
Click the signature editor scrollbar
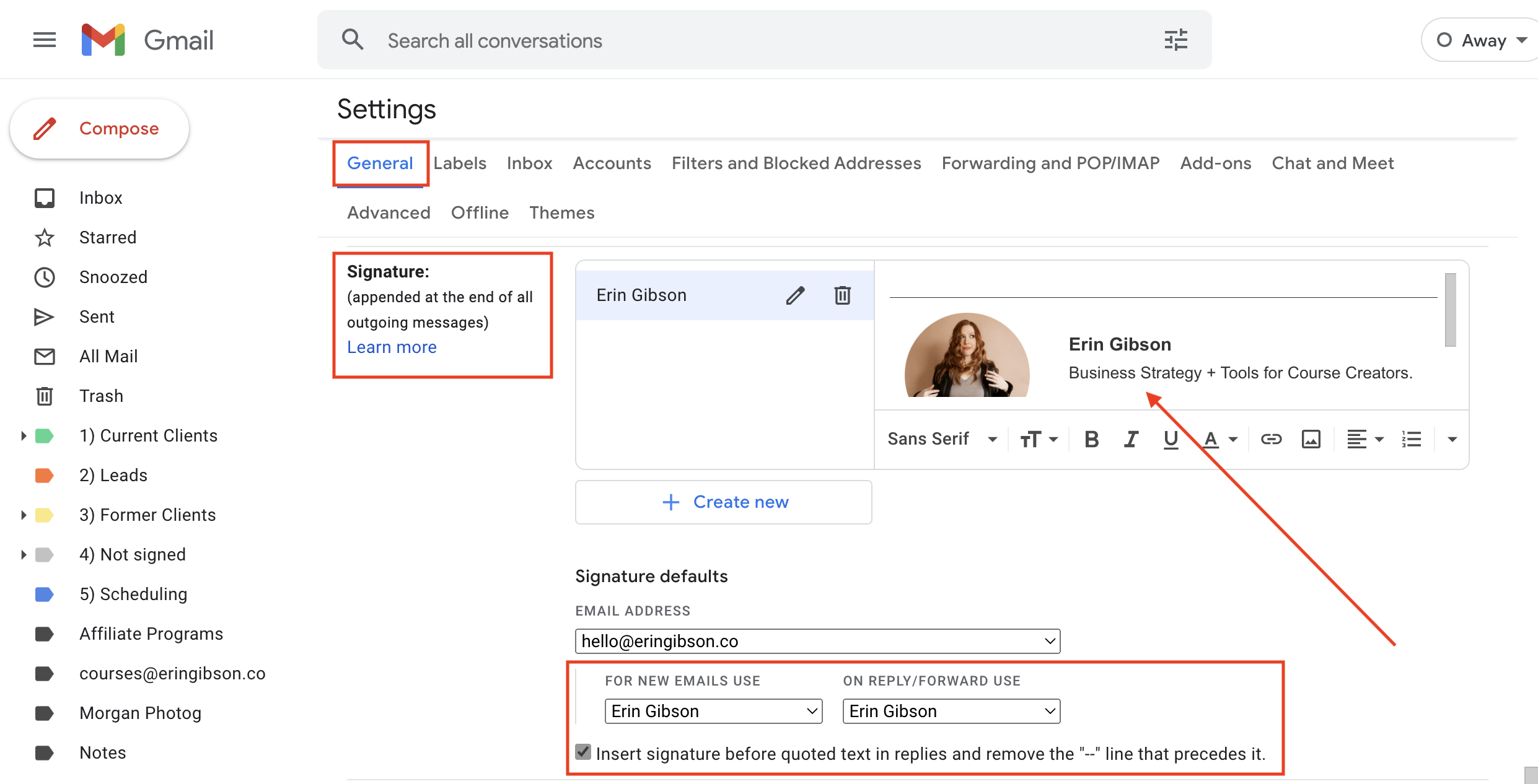[1450, 310]
